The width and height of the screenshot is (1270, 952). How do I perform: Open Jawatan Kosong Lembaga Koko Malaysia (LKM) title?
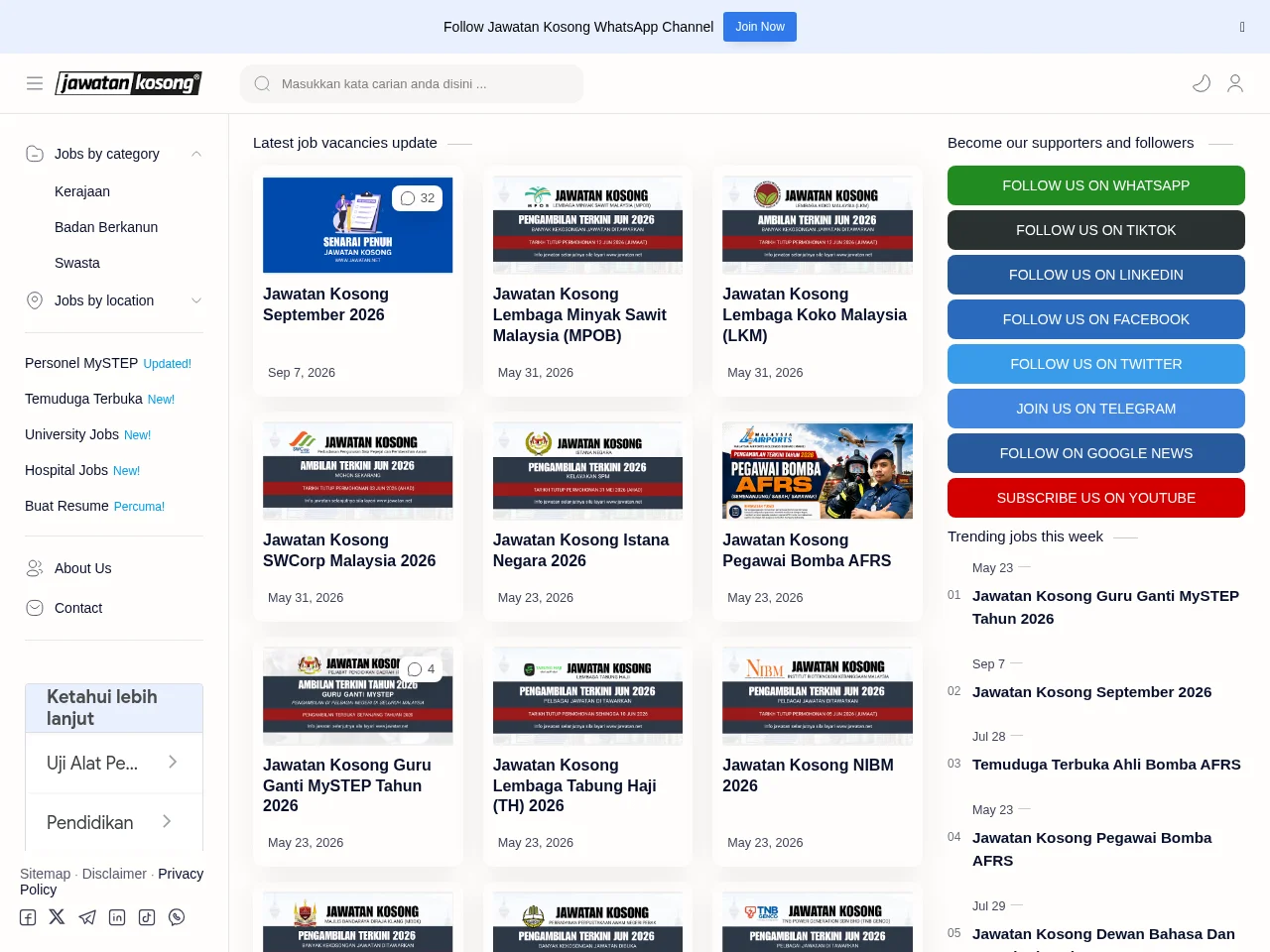click(815, 314)
